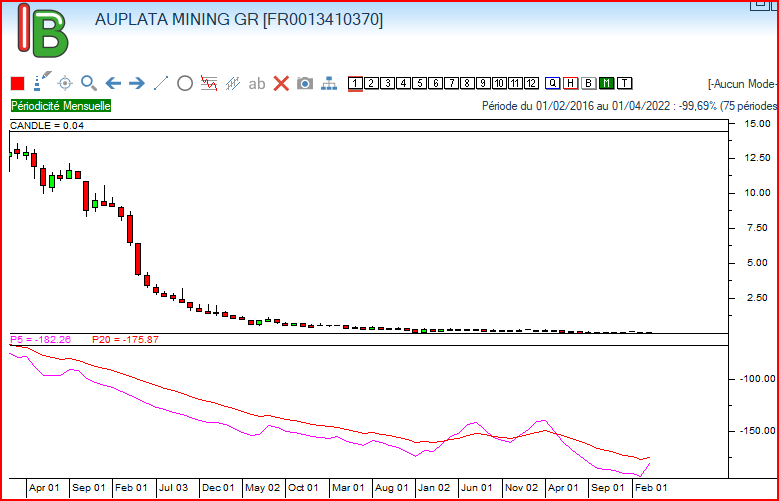Click the May 02 date marker
Image resolution: width=779 pixels, height=501 pixels.
click(262, 488)
